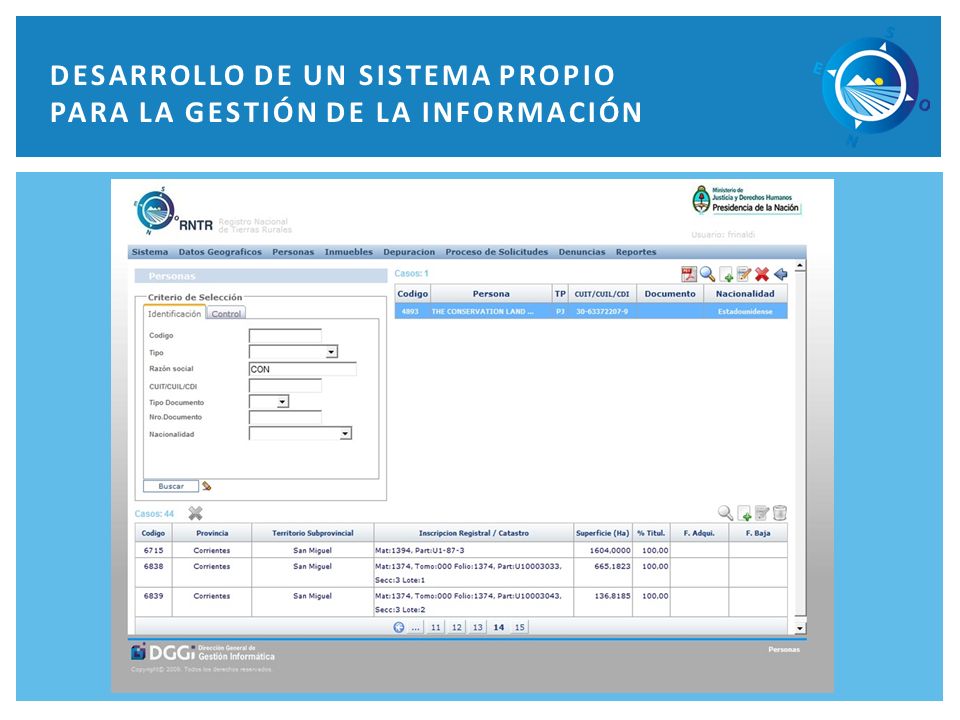Click scrollbar up arrow
The height and width of the screenshot is (720, 960).
pyautogui.click(x=800, y=266)
